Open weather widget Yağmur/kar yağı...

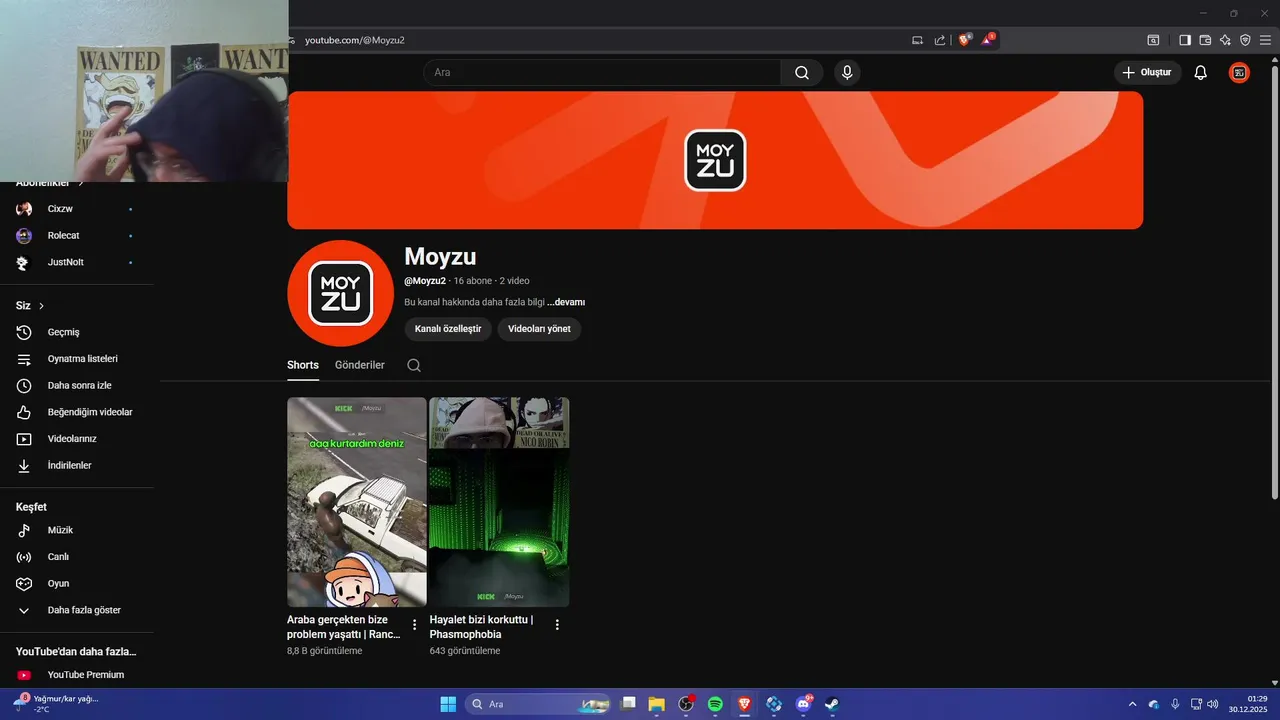(56, 704)
